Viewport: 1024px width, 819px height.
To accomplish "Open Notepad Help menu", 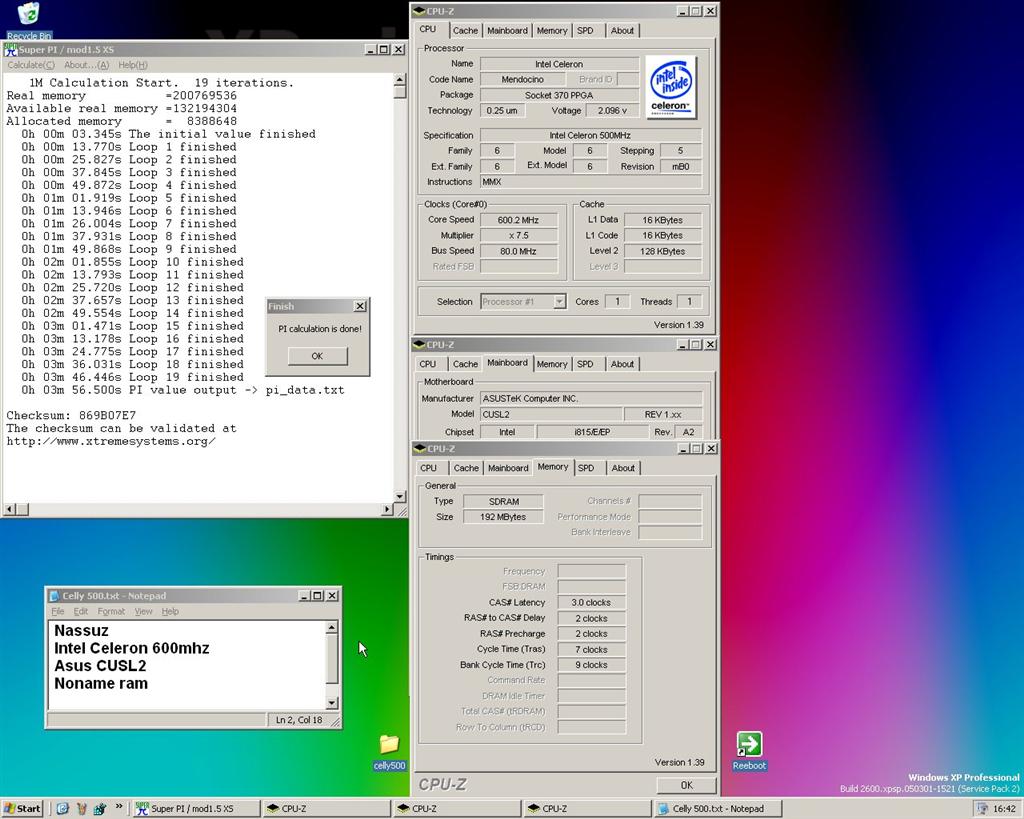I will tap(170, 611).
